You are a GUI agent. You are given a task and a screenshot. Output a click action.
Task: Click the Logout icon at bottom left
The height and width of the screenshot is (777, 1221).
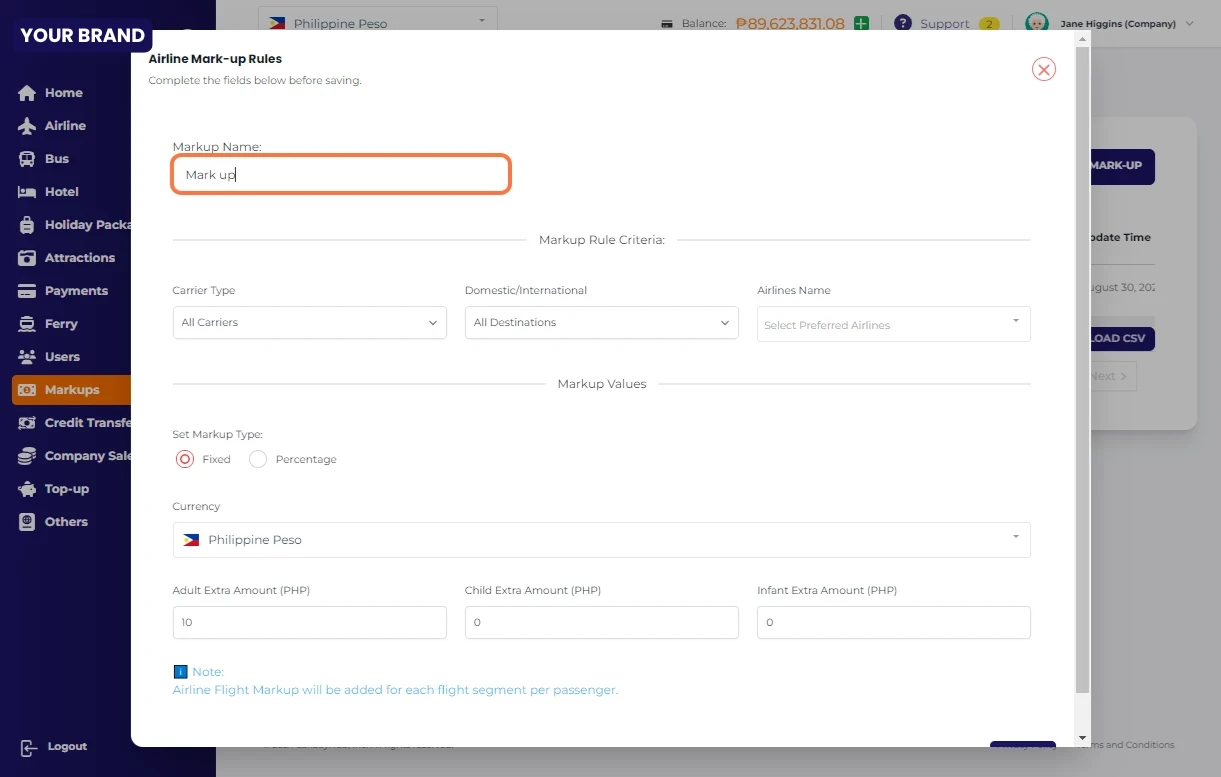coord(28,747)
